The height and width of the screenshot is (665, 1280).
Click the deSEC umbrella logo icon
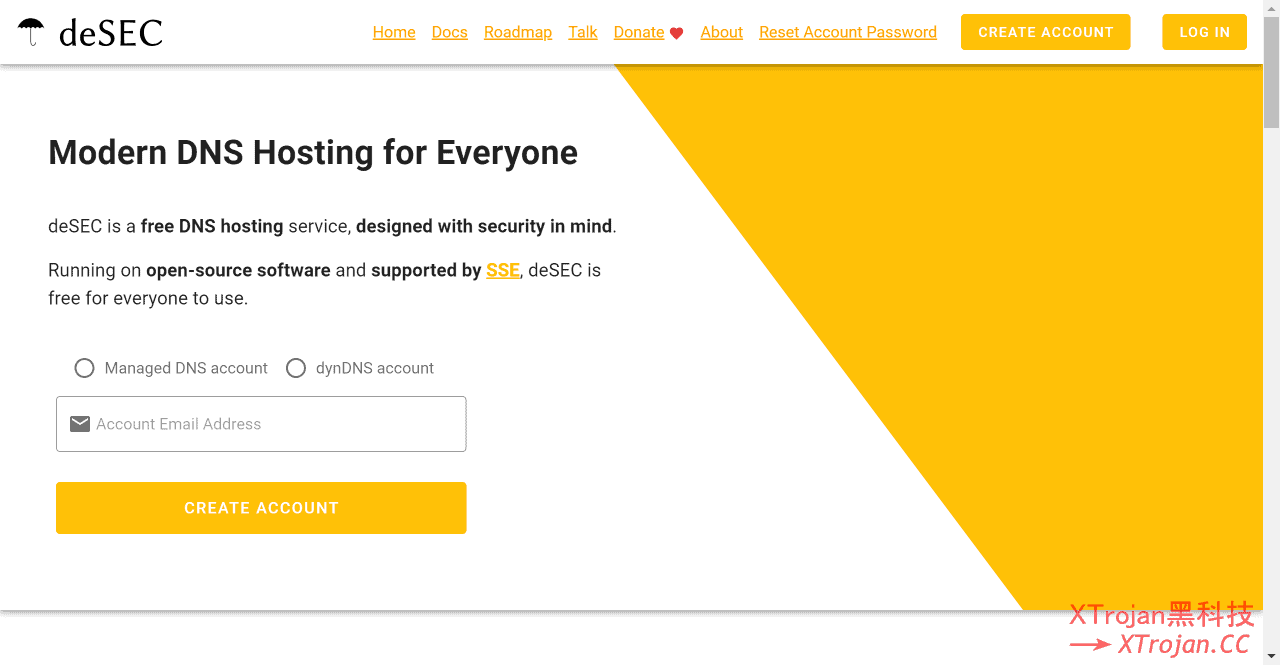point(31,32)
